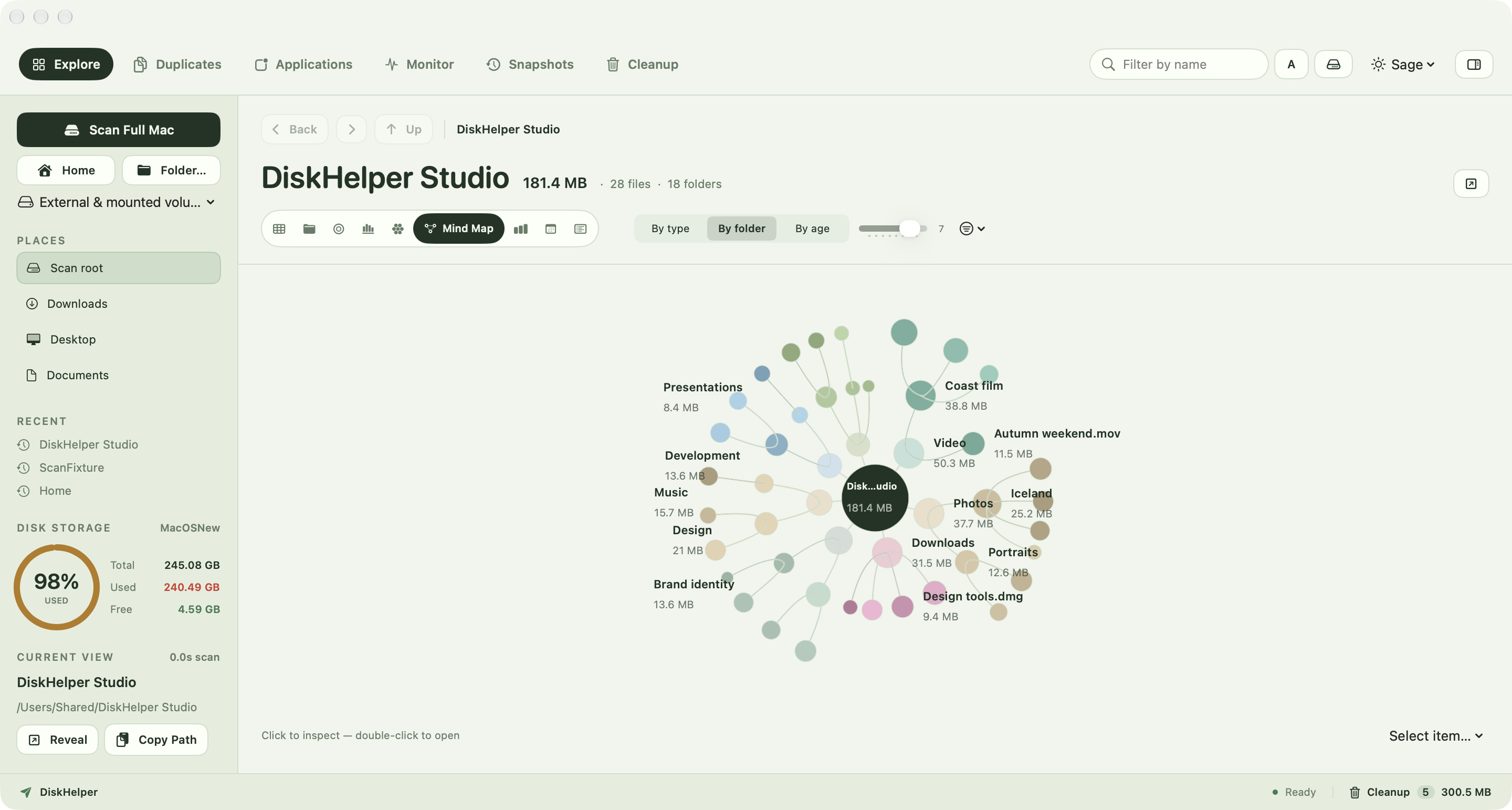The image size is (1512, 810).
Task: Click the Home scan button
Action: click(66, 170)
